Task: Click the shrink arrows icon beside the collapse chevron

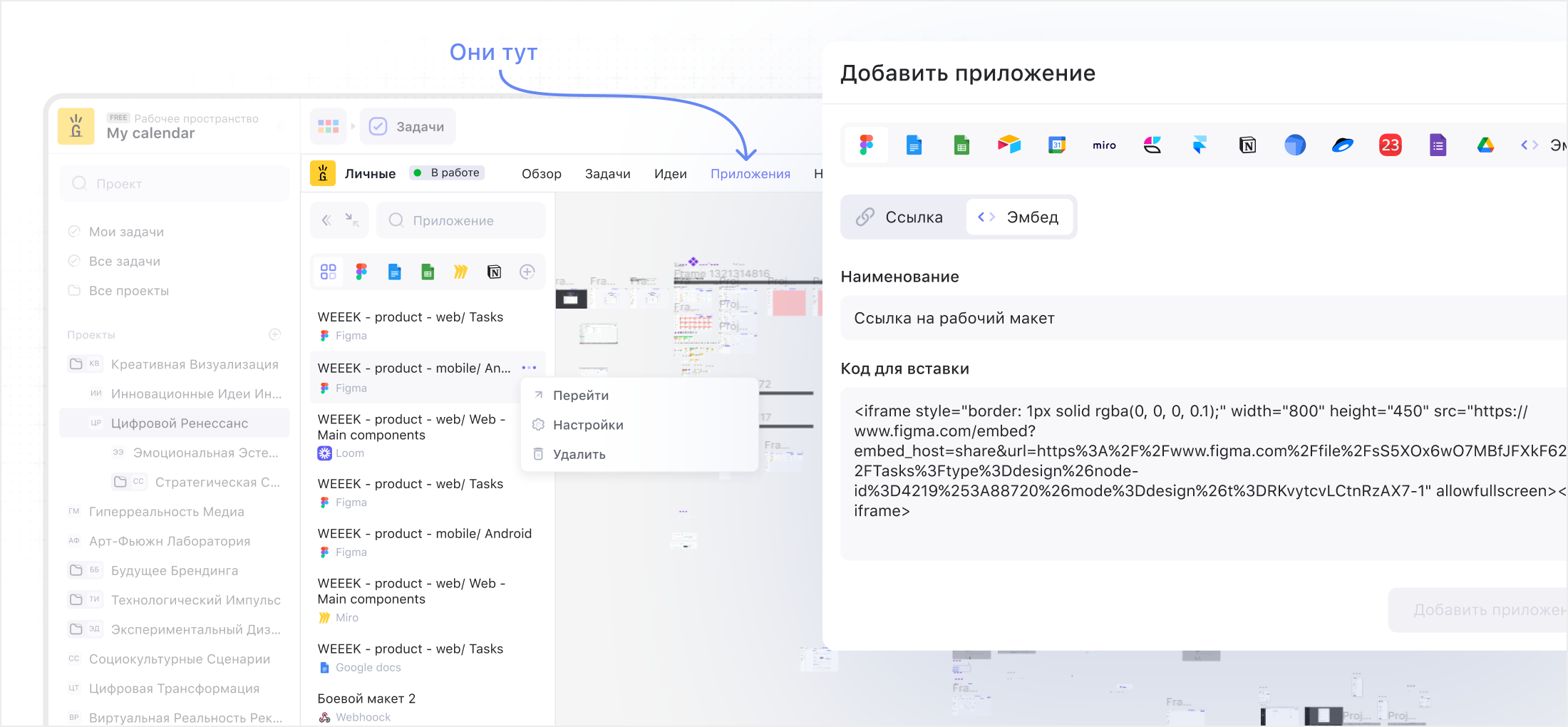Action: pyautogui.click(x=353, y=220)
